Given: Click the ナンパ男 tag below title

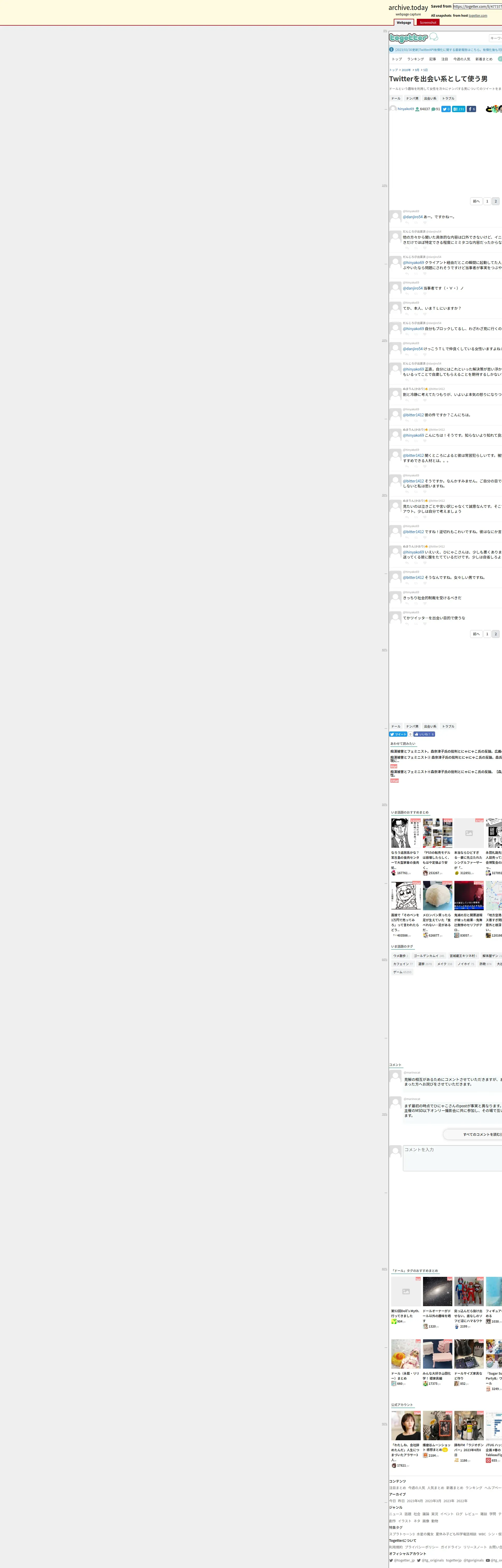Looking at the screenshot, I should (x=412, y=98).
